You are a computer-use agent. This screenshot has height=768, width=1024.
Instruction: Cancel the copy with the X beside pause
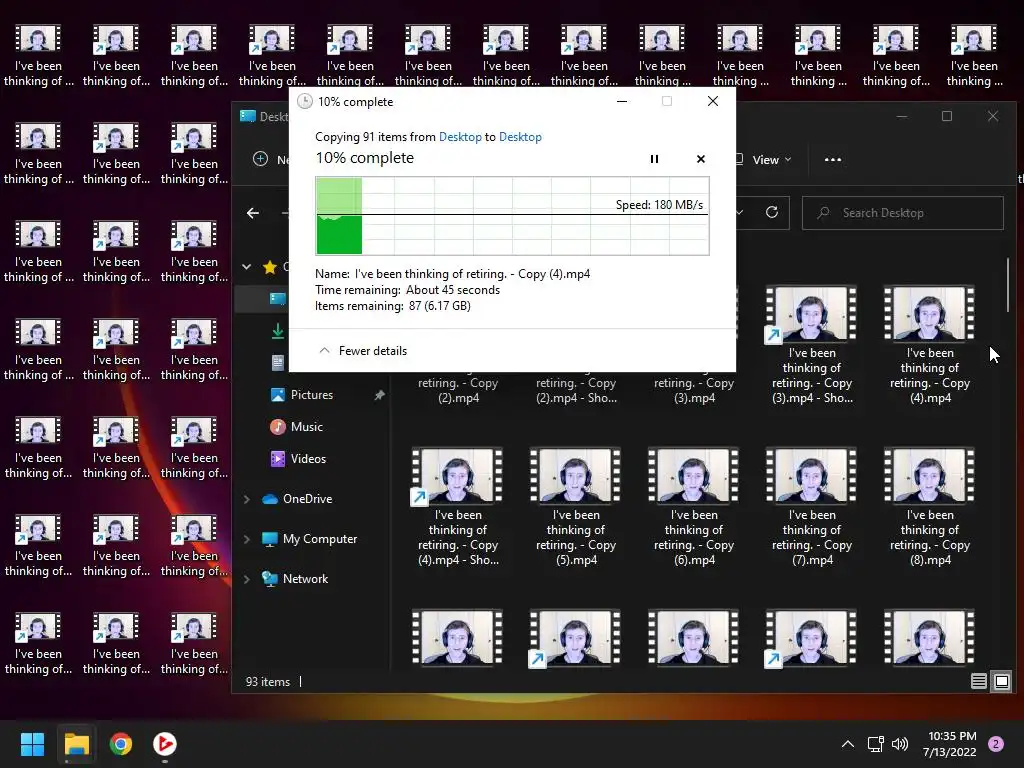click(701, 159)
